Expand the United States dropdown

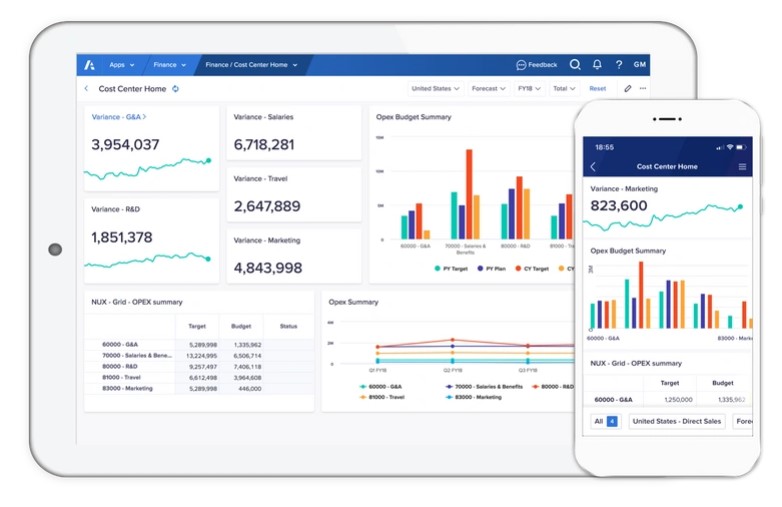point(435,89)
